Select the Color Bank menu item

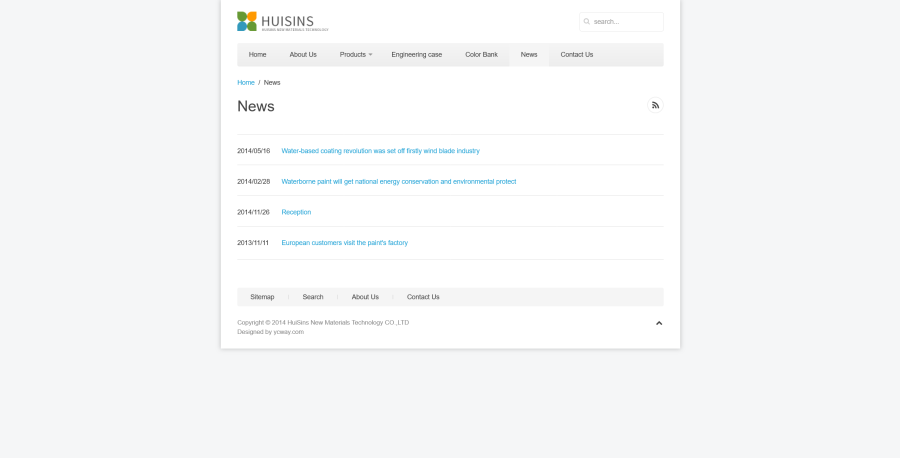[x=481, y=54]
